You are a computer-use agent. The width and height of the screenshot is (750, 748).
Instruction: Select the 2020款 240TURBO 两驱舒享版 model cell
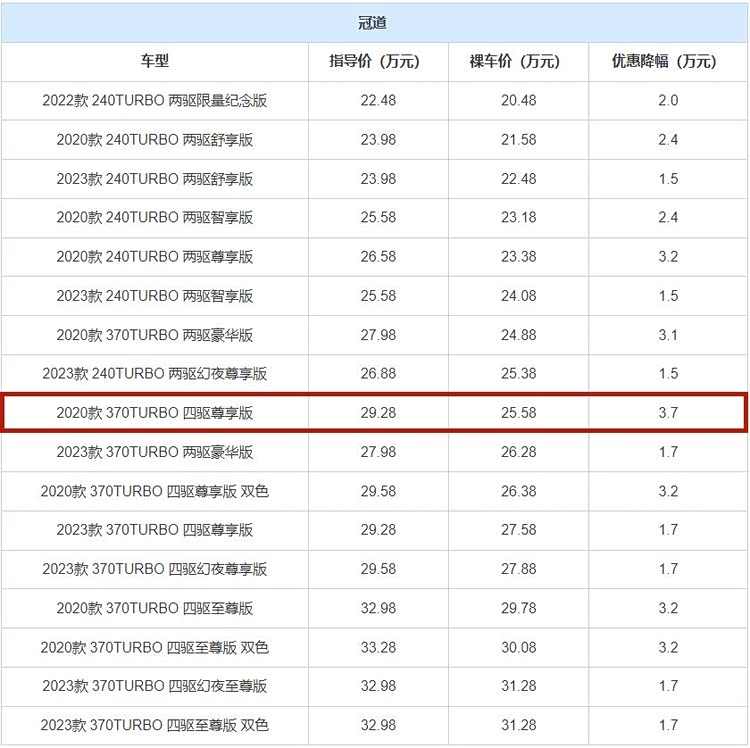tap(154, 139)
